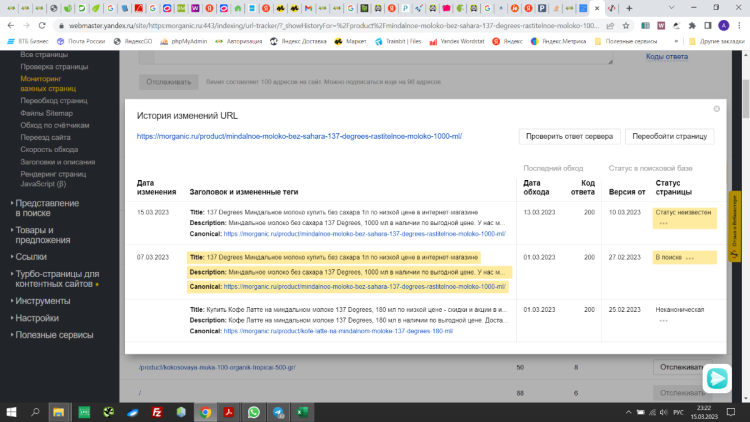Close the URL change history dialog
This screenshot has width=750, height=422.
[x=716, y=109]
